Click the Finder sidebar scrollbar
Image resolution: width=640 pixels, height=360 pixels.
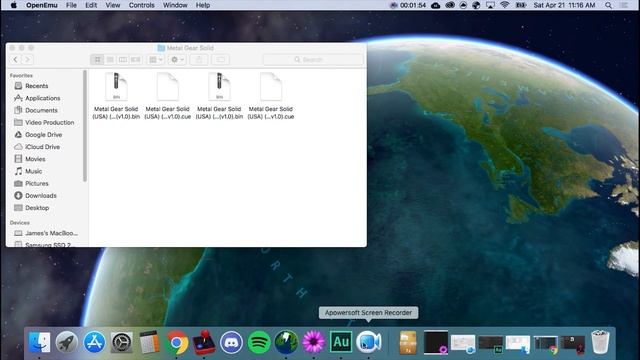coord(85,126)
